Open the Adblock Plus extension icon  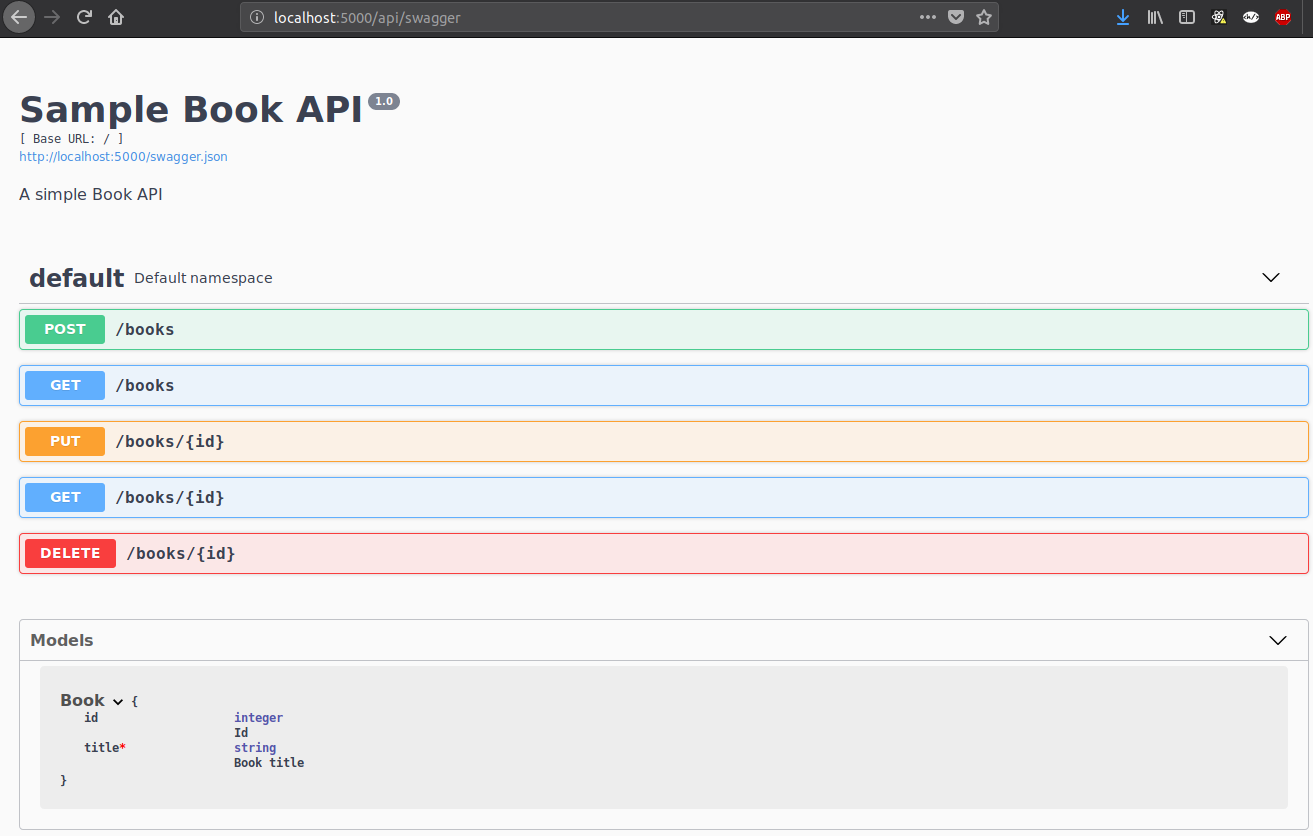coord(1282,17)
